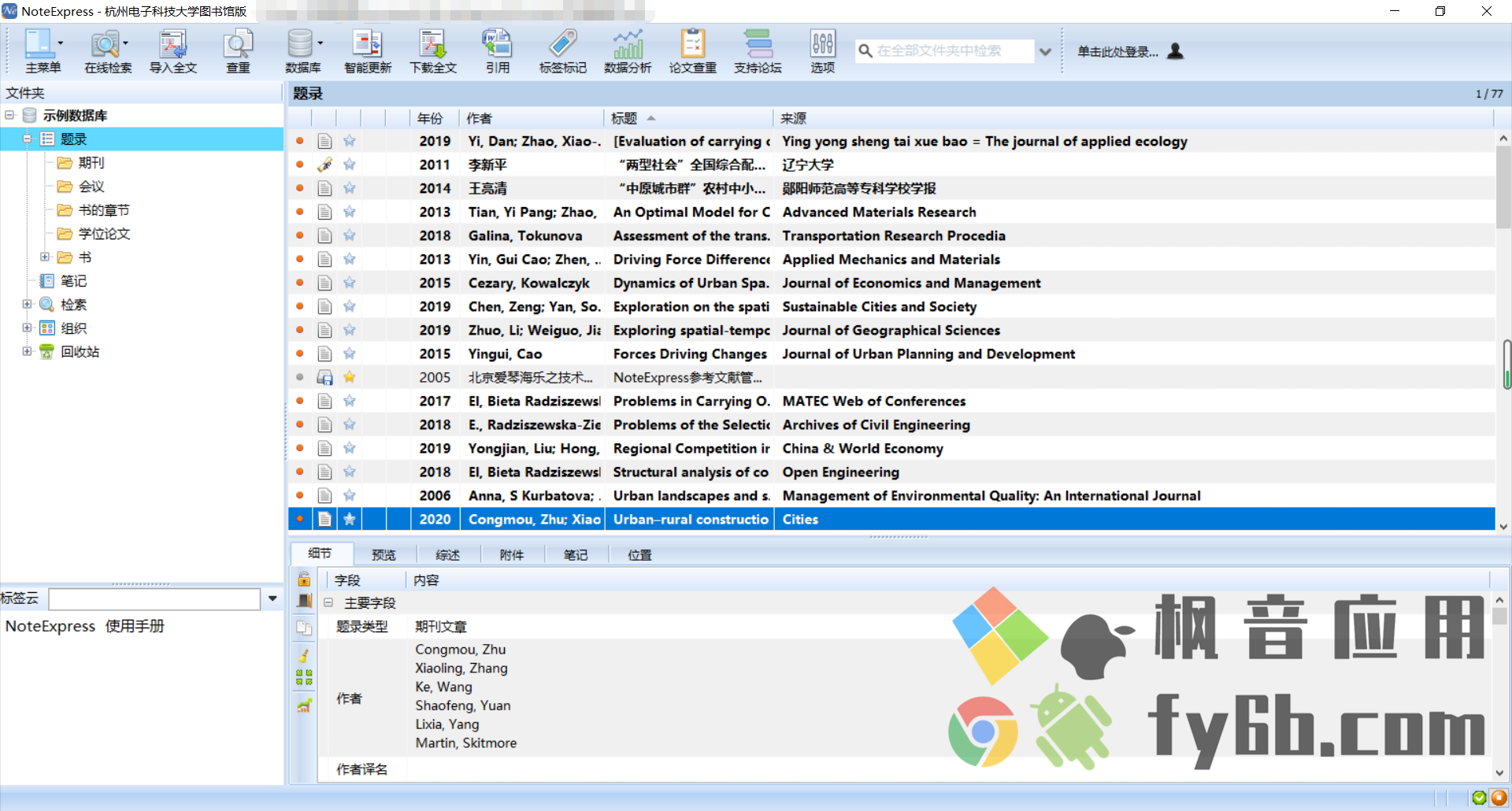Image resolution: width=1512 pixels, height=811 pixels.
Task: Click the broom clean icon in details sidebar
Action: tap(304, 655)
